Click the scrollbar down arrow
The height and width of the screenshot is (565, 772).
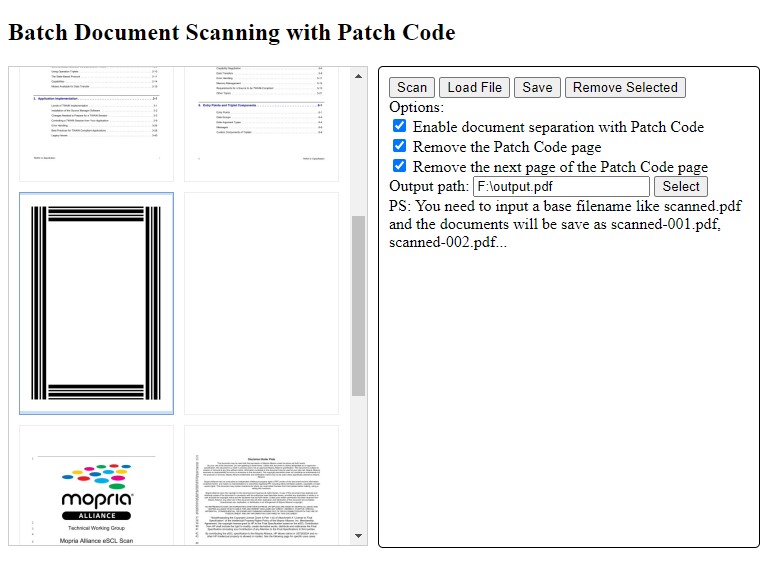pos(358,538)
